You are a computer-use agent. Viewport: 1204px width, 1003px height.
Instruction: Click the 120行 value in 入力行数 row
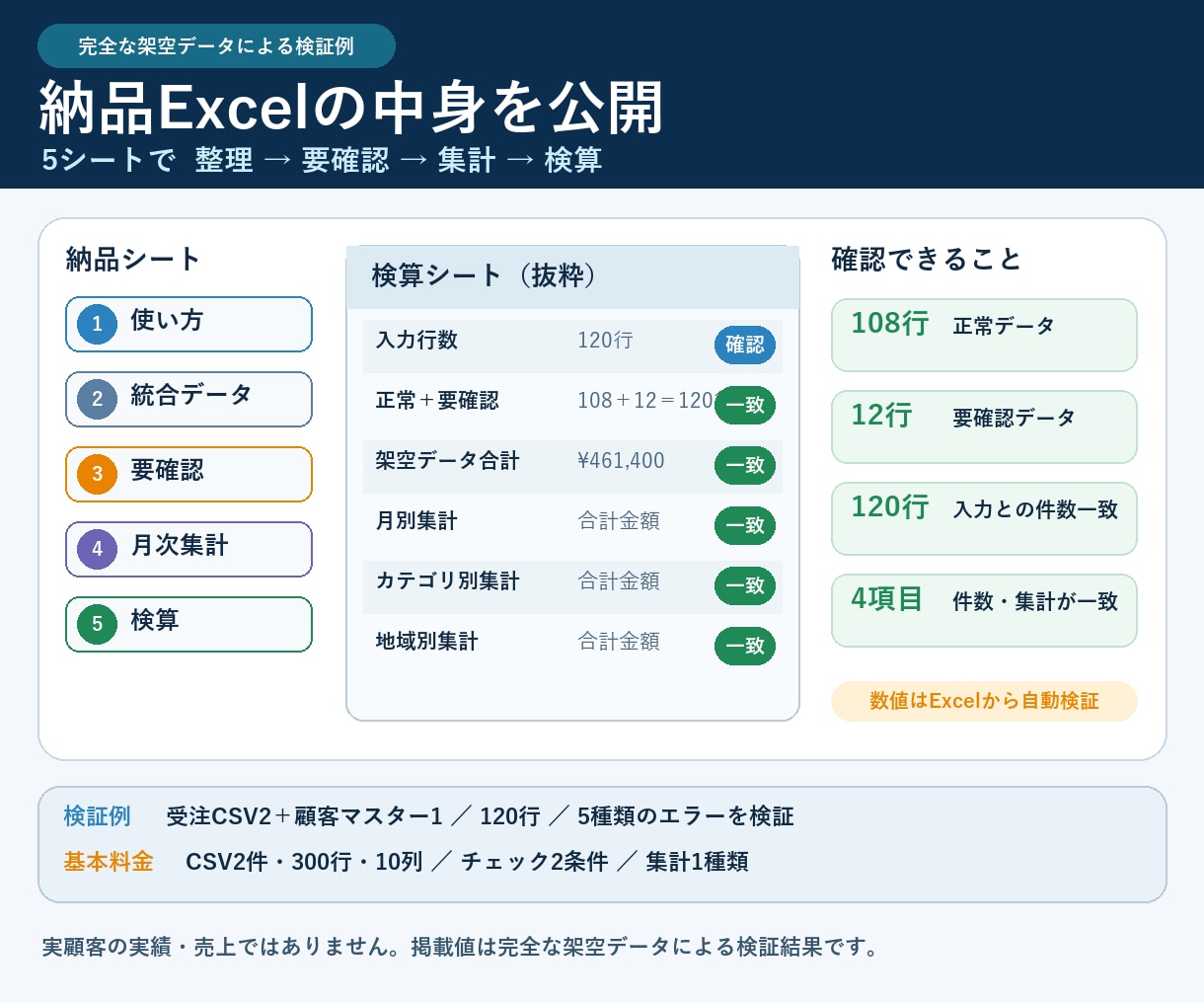[x=605, y=340]
